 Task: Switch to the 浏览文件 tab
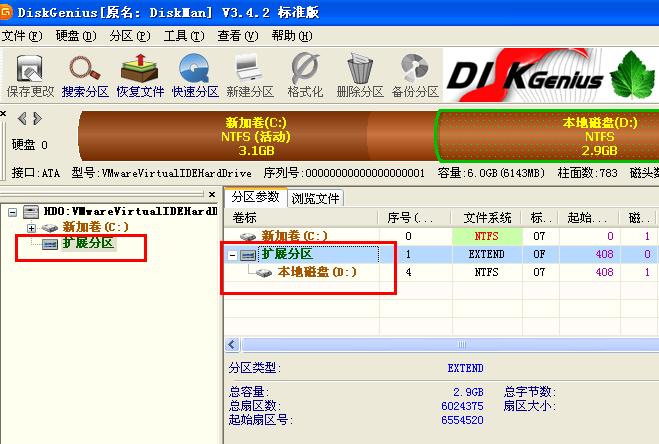(315, 198)
